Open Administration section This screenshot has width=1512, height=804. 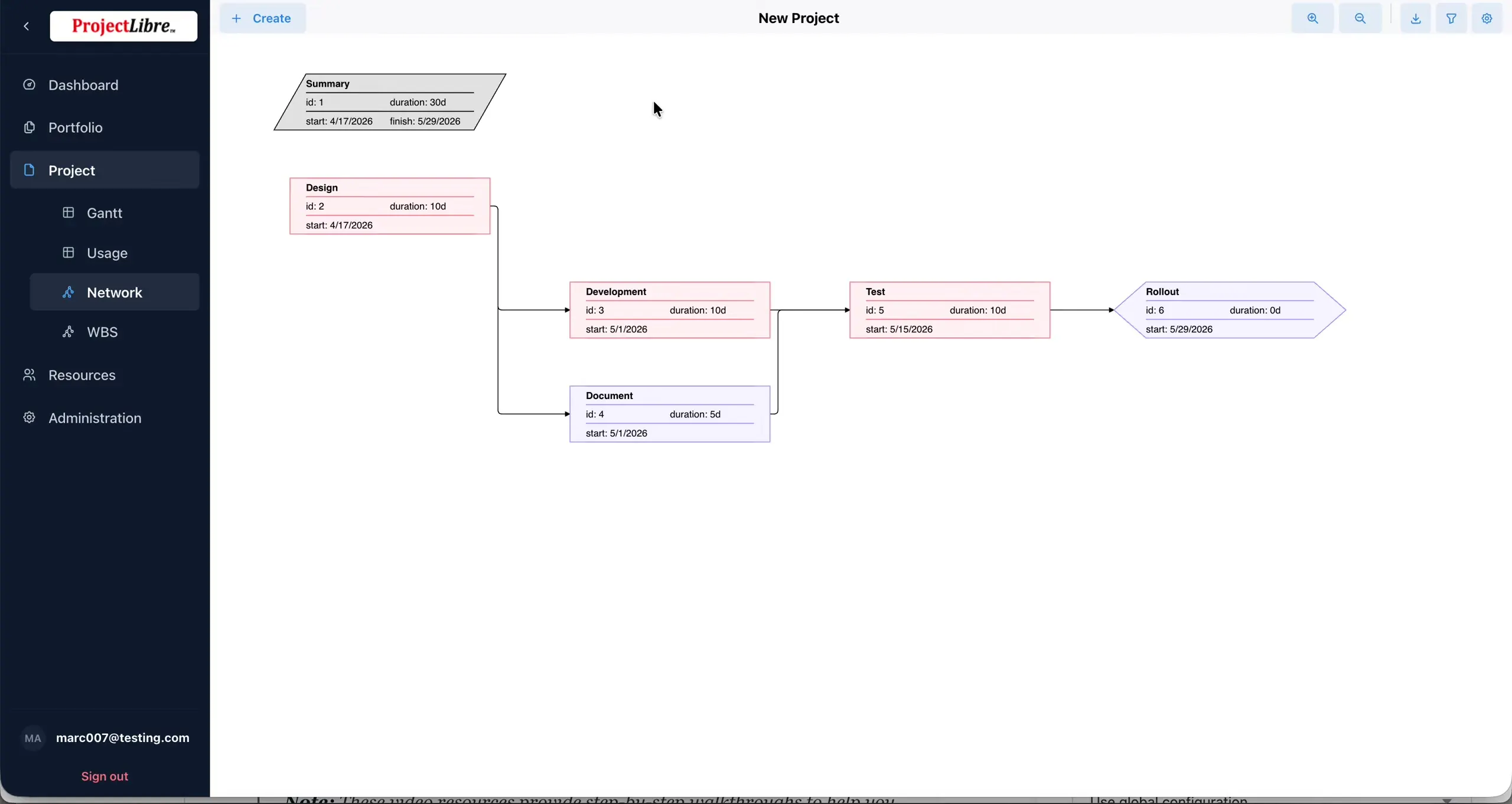pyautogui.click(x=105, y=418)
